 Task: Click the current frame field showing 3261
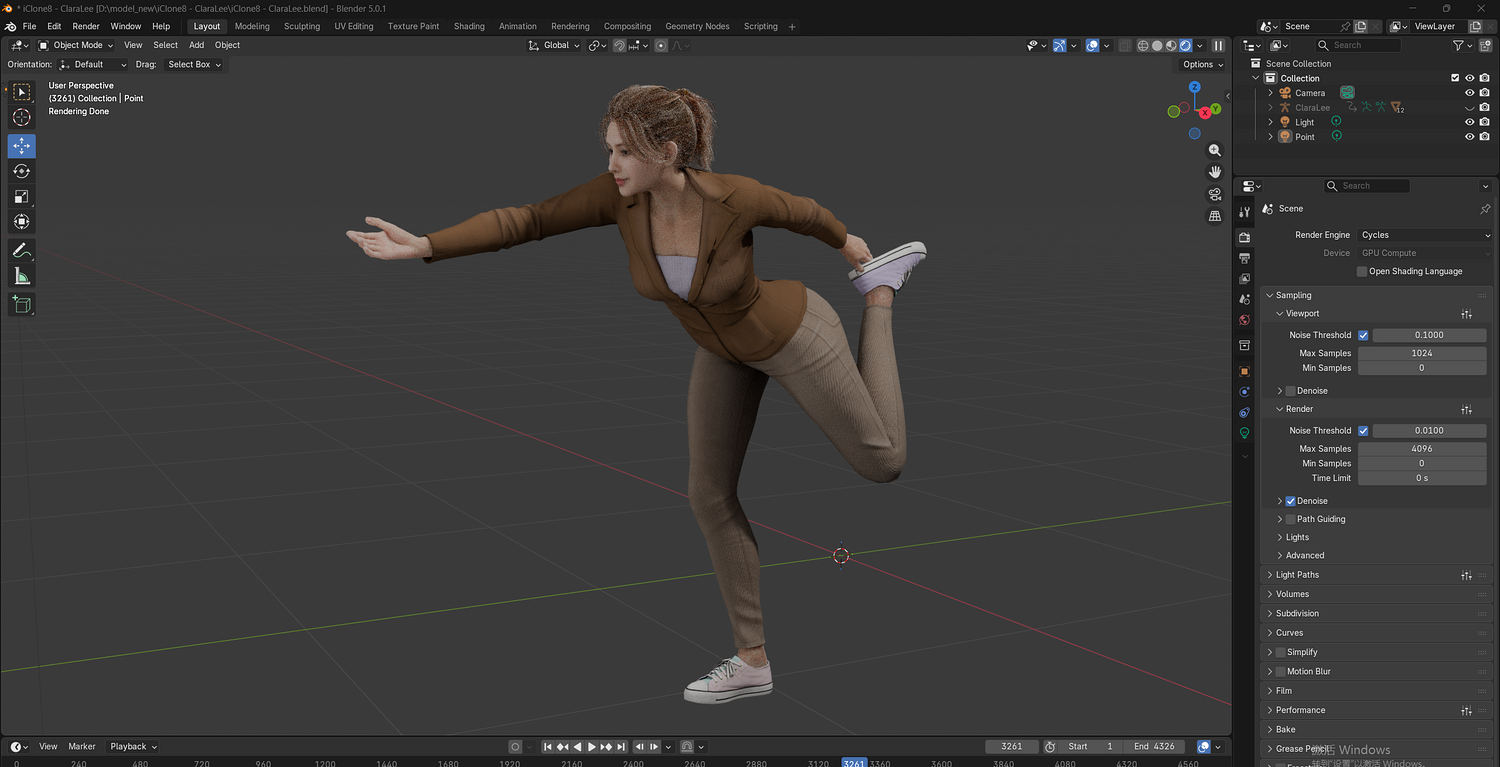pos(1011,747)
